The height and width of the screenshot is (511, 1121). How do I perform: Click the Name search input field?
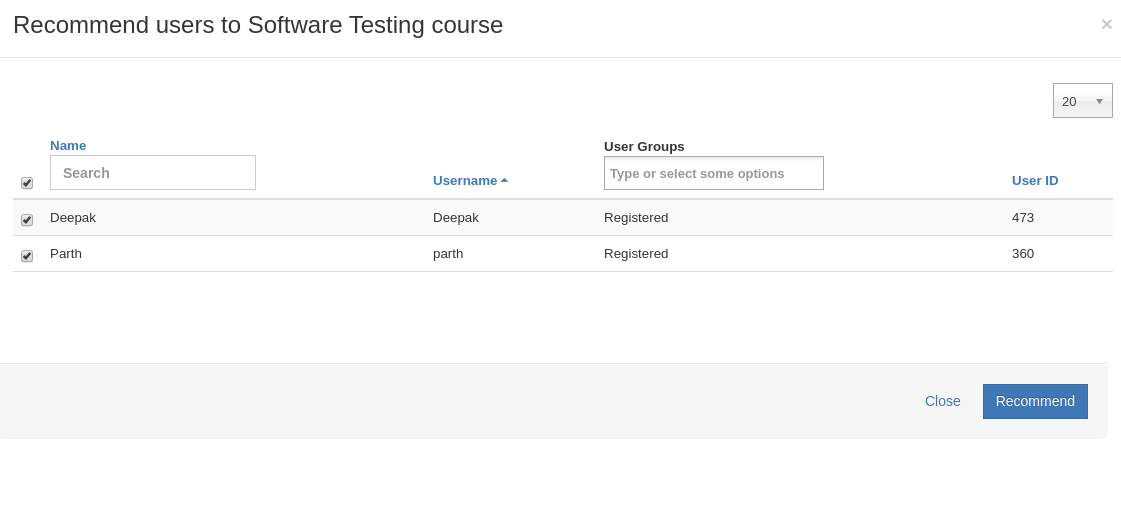[153, 173]
